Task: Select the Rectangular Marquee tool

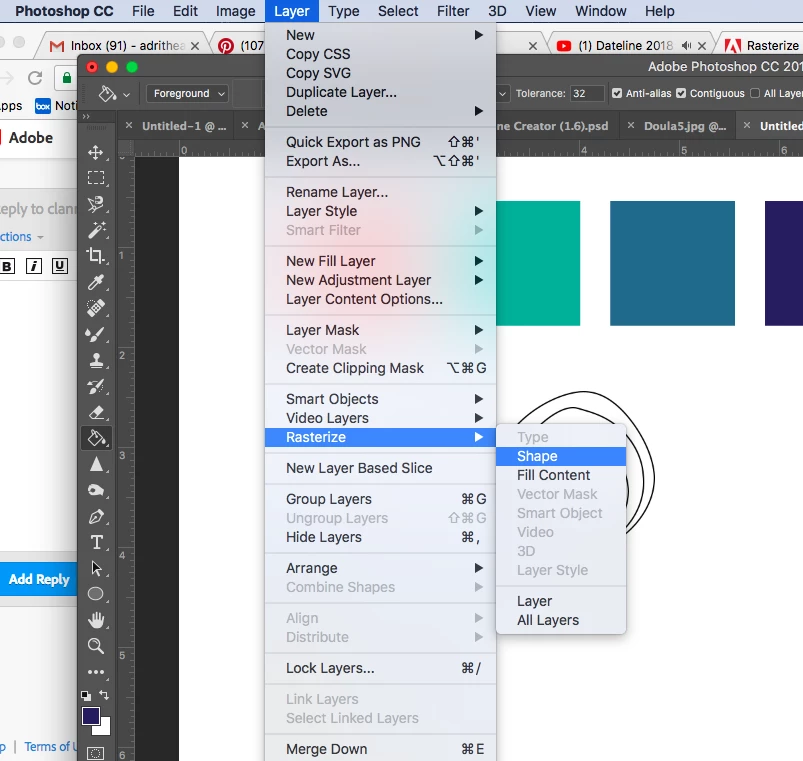Action: (96, 178)
